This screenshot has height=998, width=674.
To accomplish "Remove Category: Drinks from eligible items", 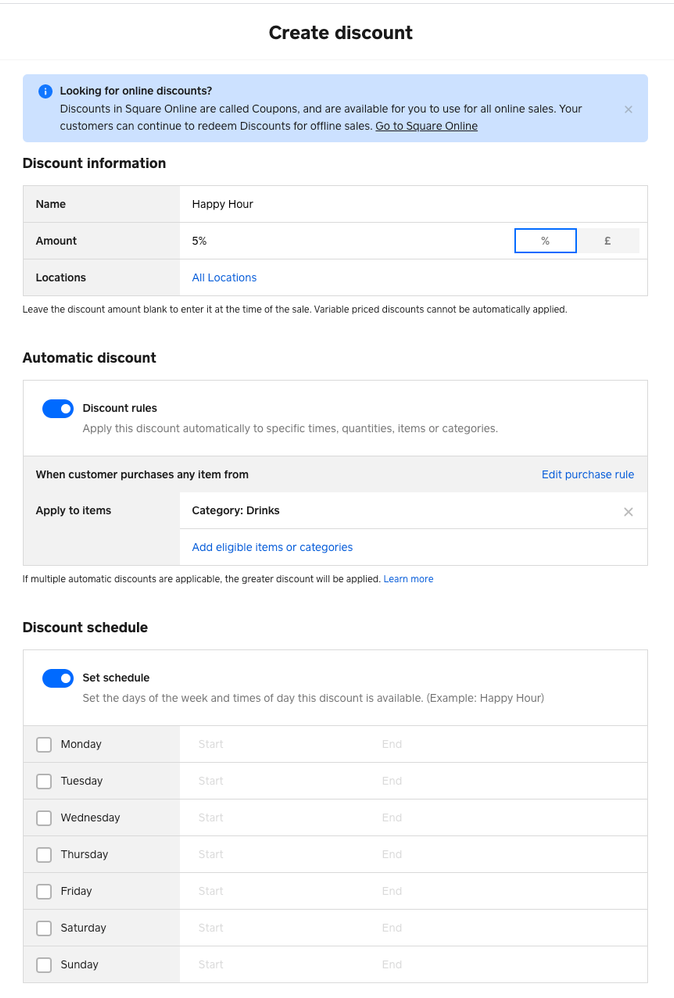I will coord(628,512).
